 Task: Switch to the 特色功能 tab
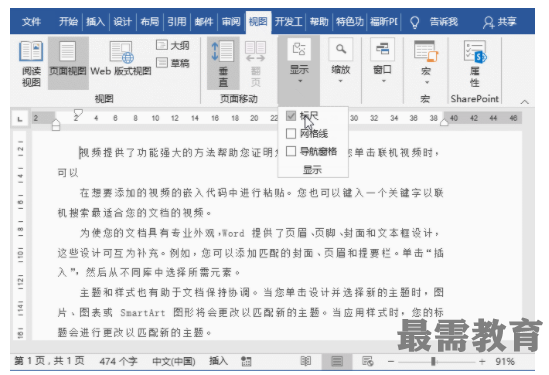click(349, 22)
